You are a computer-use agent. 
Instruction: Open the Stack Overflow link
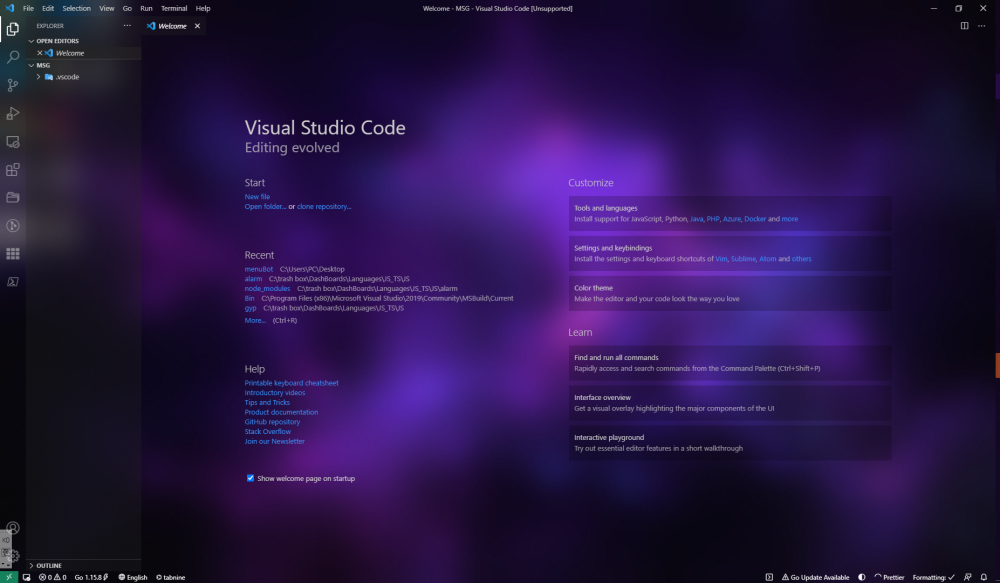(268, 432)
